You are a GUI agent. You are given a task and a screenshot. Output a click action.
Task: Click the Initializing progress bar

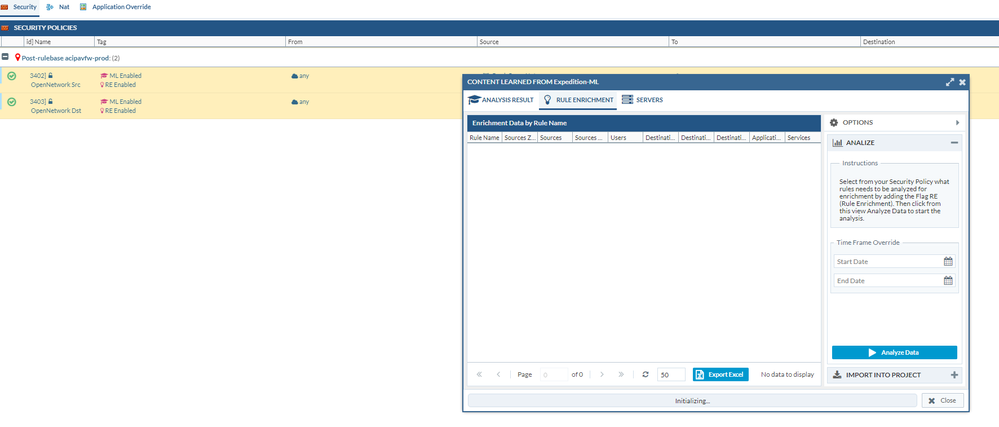pyautogui.click(x=693, y=401)
